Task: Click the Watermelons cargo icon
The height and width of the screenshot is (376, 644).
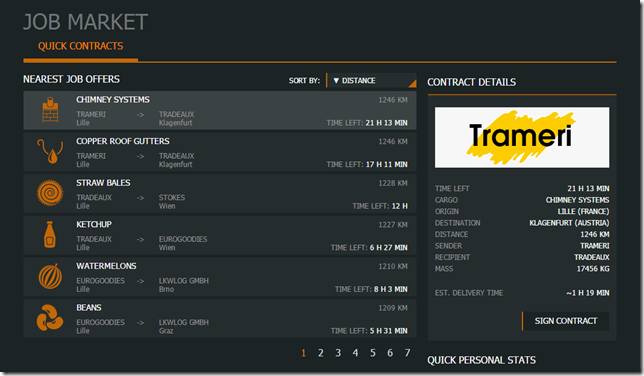Action: pos(50,276)
